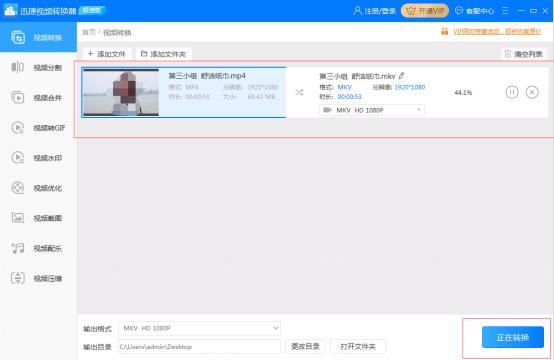Viewport: 554px width, 360px height.
Task: Click the 更改目录 button
Action: click(x=305, y=347)
